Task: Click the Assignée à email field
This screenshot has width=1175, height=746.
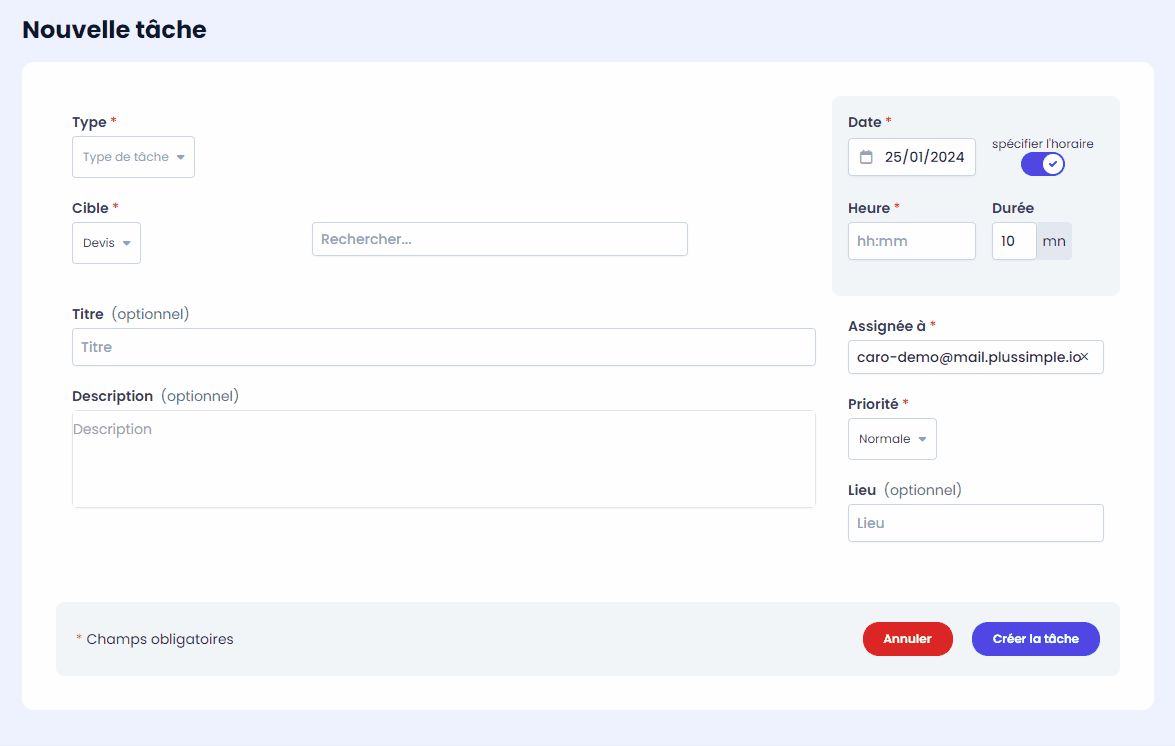Action: 976,357
